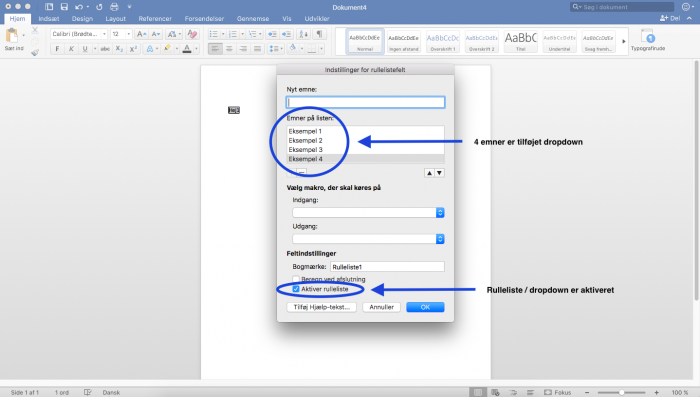Image resolution: width=700 pixels, height=397 pixels.
Task: Apply superscript formatting X²
Action: [x=133, y=49]
